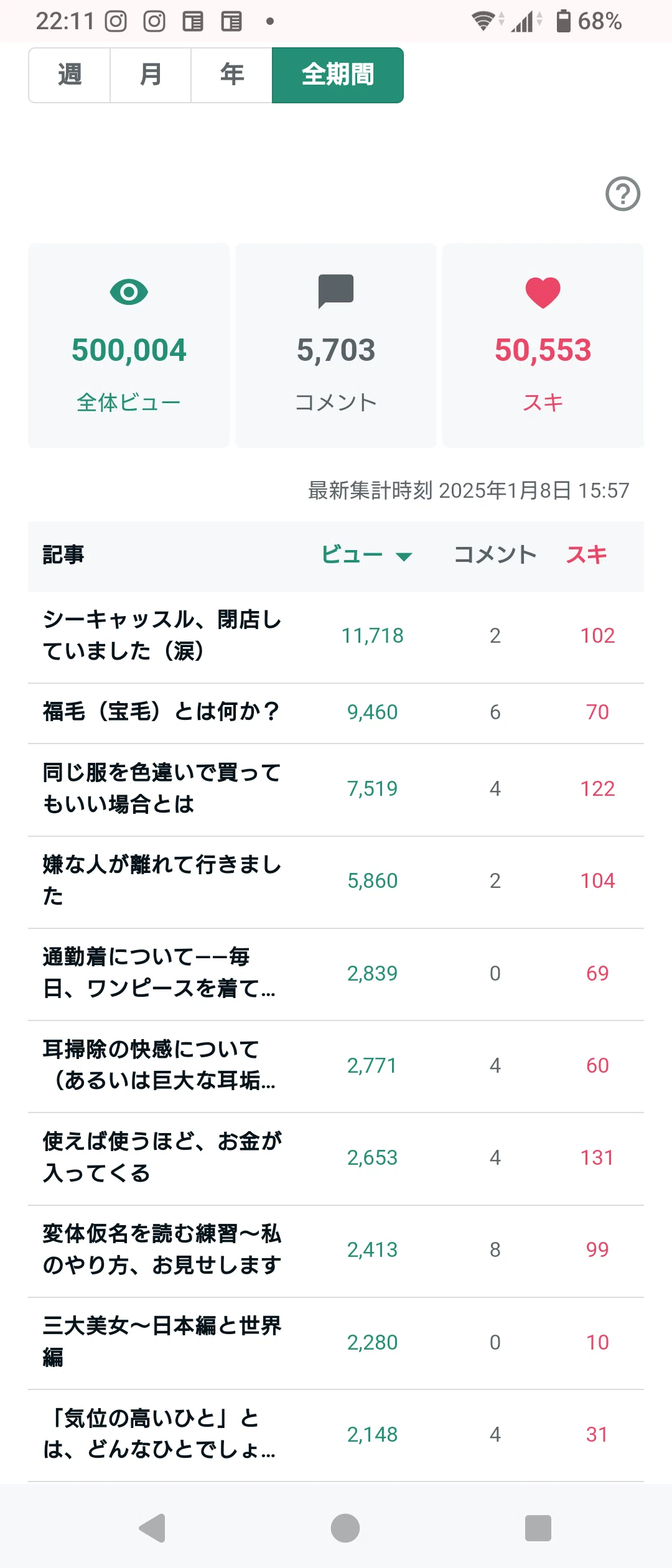Viewport: 672px width, 1568px height.
Task: Tap the help question mark icon
Action: tap(623, 194)
